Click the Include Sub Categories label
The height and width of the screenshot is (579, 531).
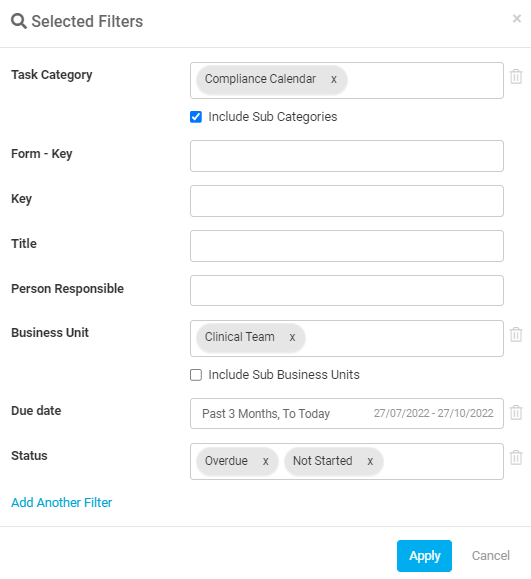(273, 117)
